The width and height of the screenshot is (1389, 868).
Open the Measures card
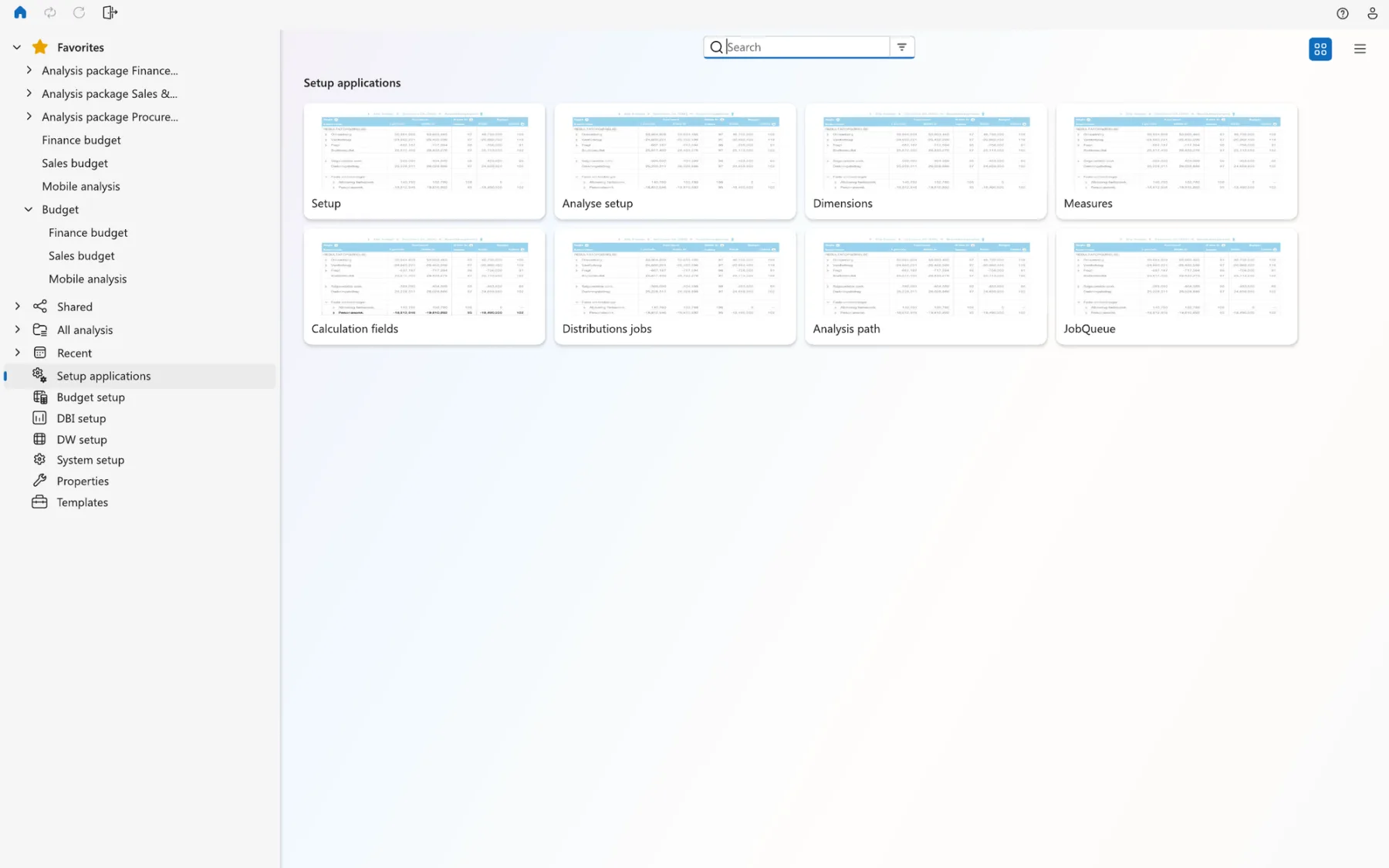click(1177, 161)
